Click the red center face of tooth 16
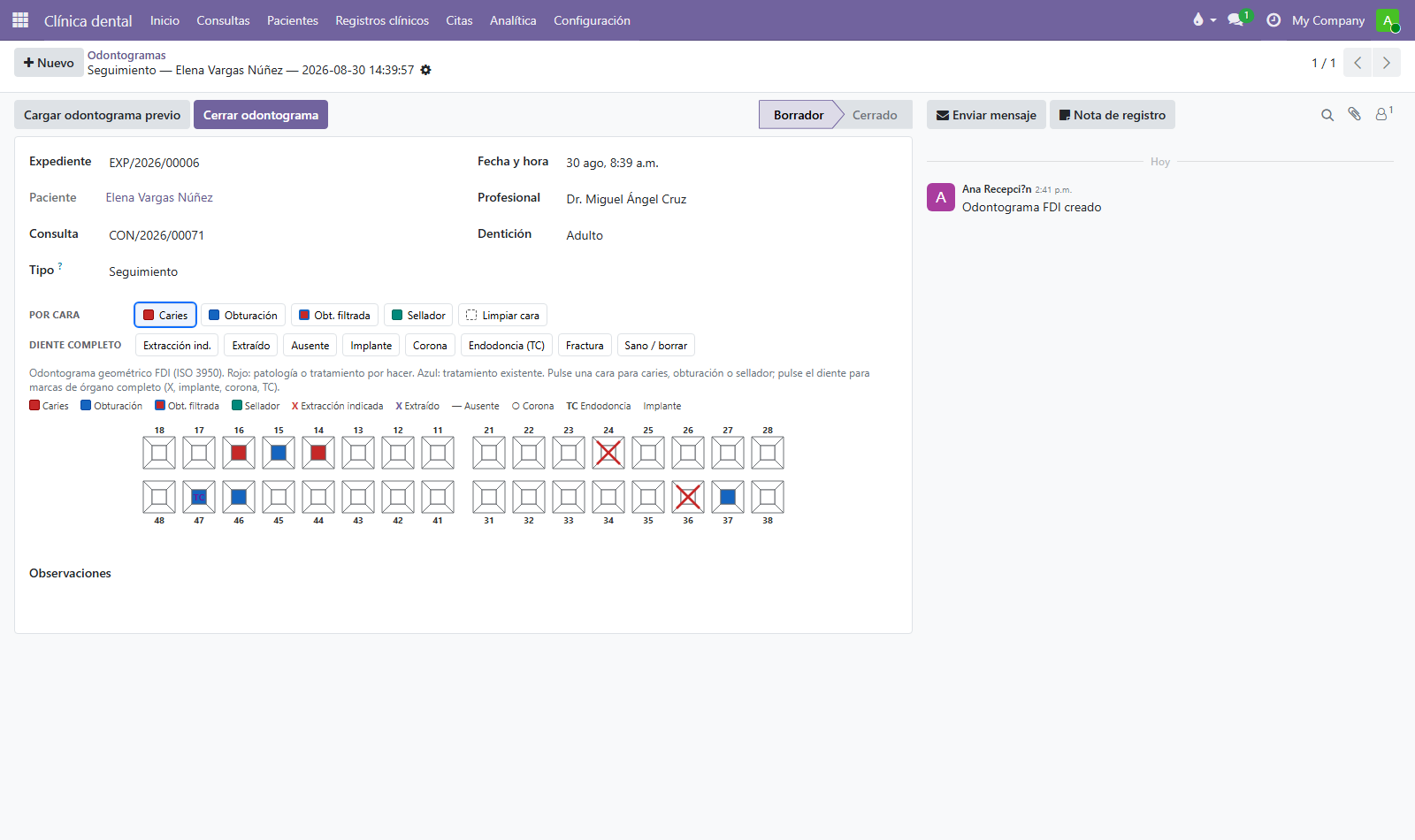 tap(239, 453)
